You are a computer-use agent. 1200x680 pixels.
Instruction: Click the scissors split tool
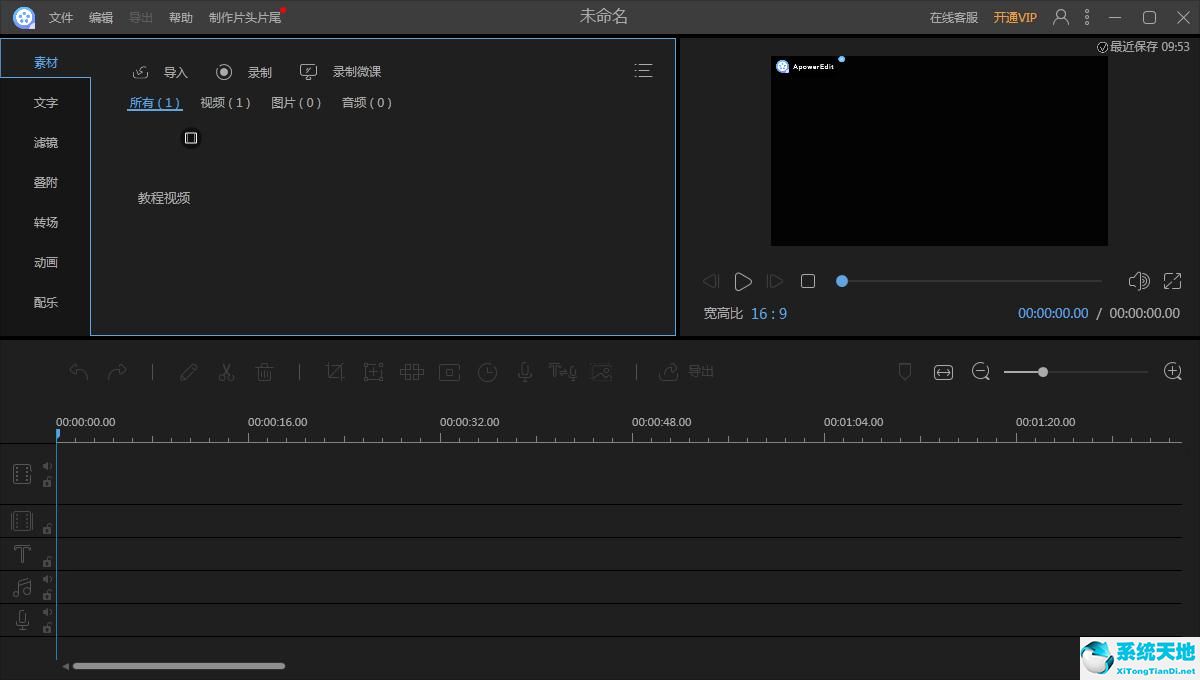(226, 372)
